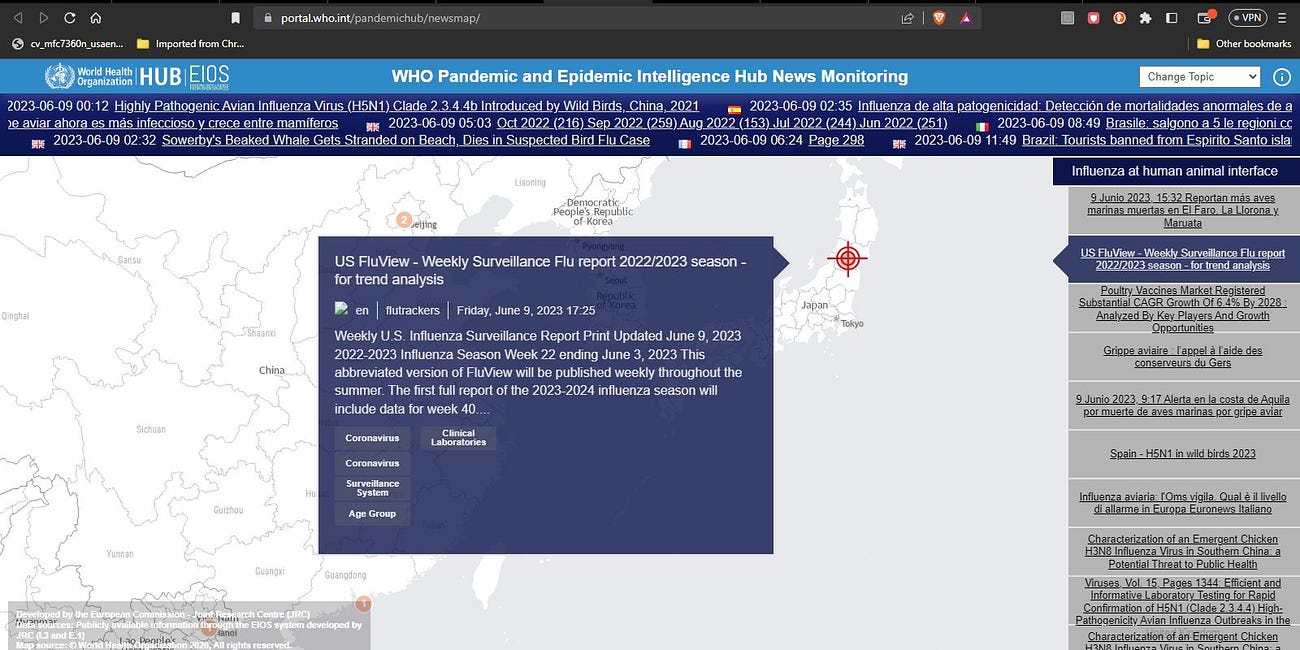
Task: Open 'Alerta en la costa de Aquila' article
Action: point(1184,405)
